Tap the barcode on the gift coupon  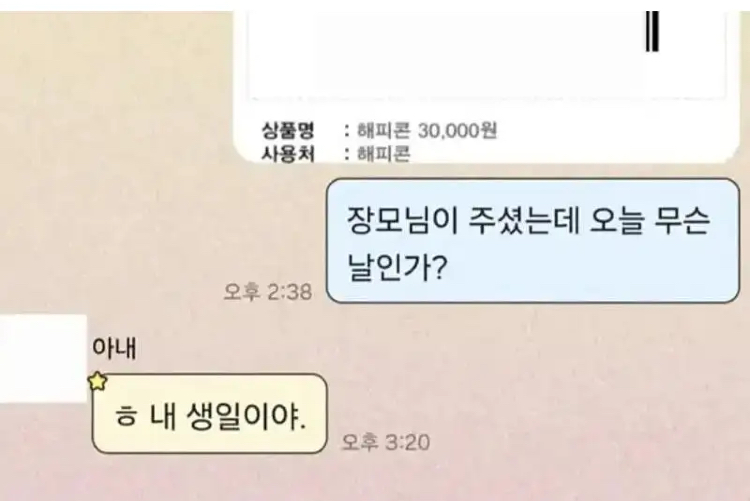[x=652, y=32]
